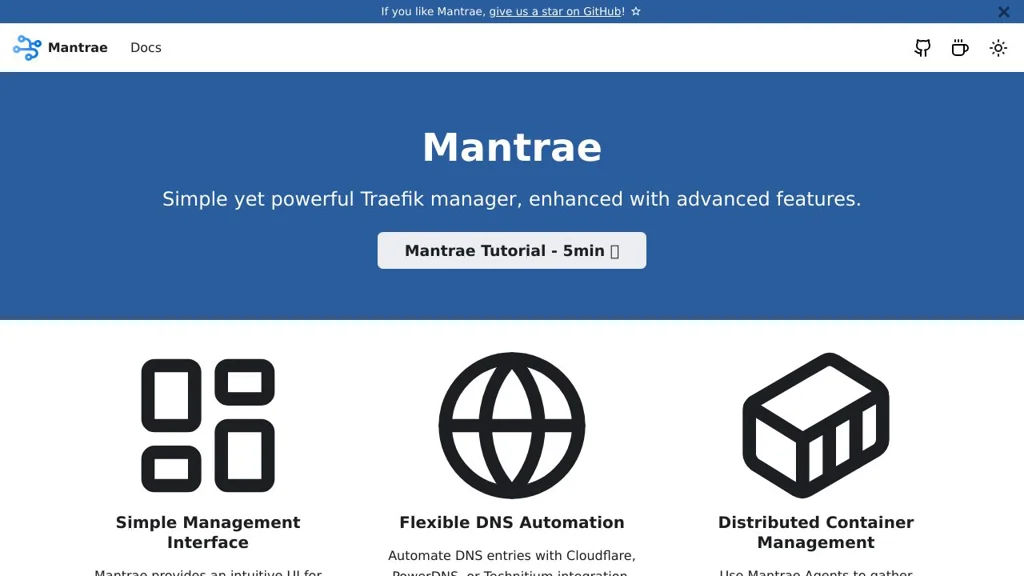This screenshot has height=576, width=1024.
Task: Click the globe DNS feature icon
Action: [x=512, y=425]
